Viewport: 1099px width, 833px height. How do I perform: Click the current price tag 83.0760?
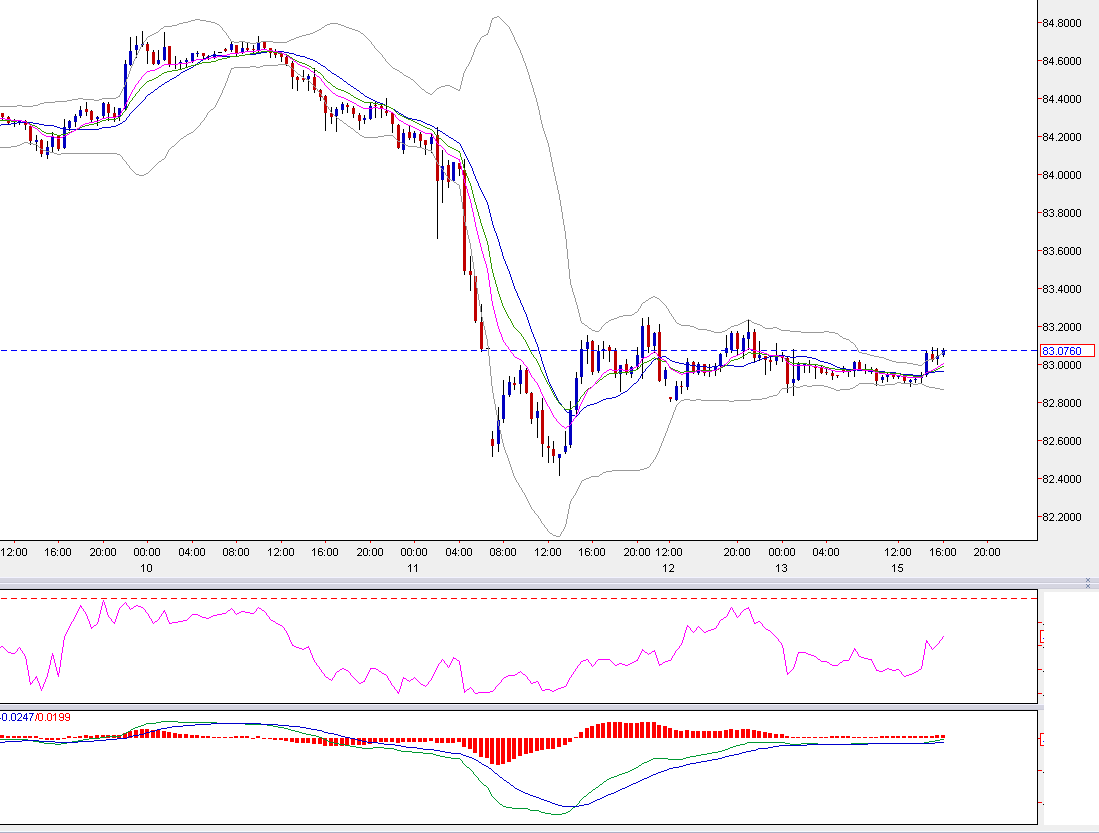coord(1067,351)
